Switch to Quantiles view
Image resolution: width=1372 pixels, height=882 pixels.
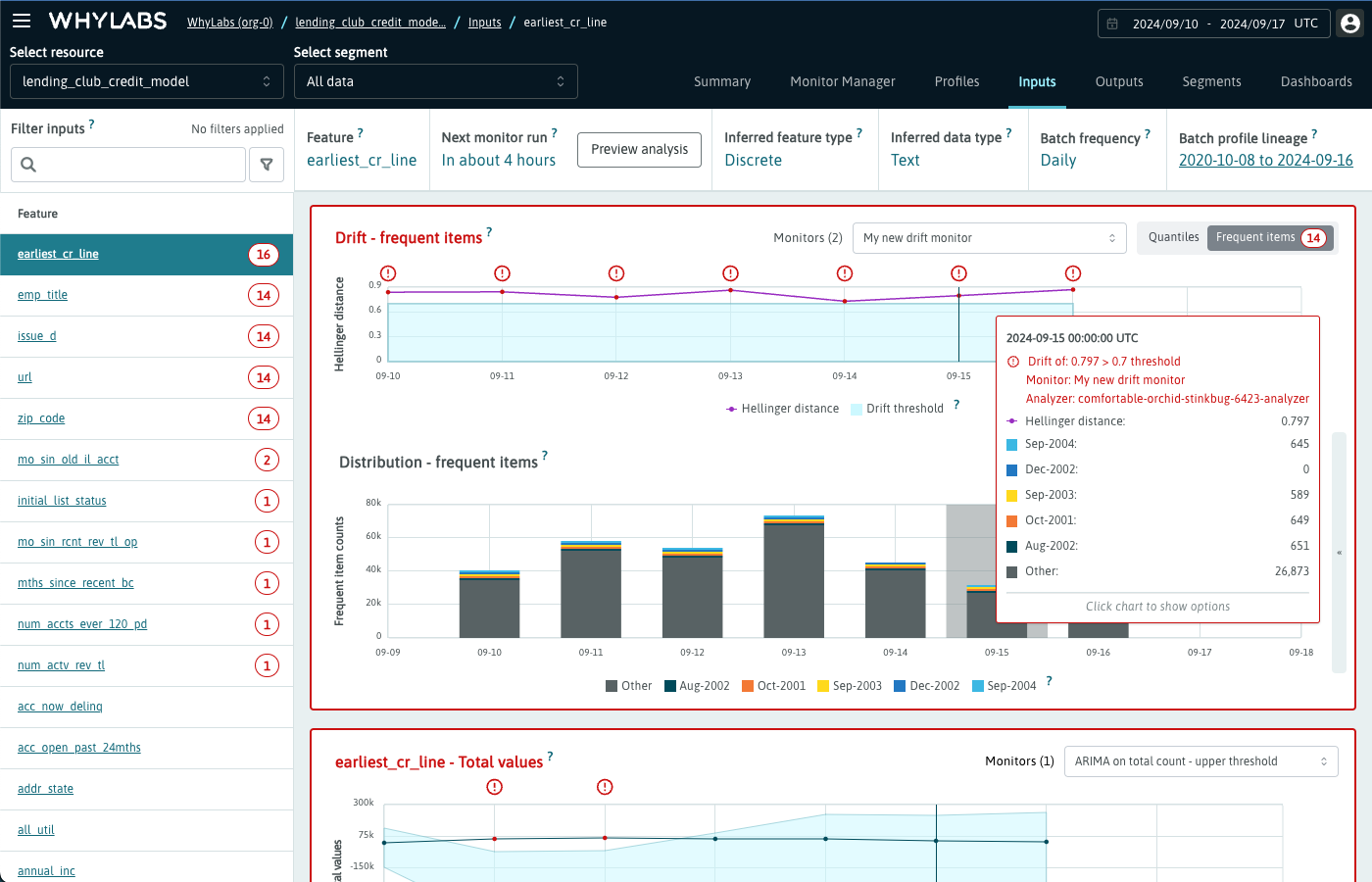coord(1173,237)
